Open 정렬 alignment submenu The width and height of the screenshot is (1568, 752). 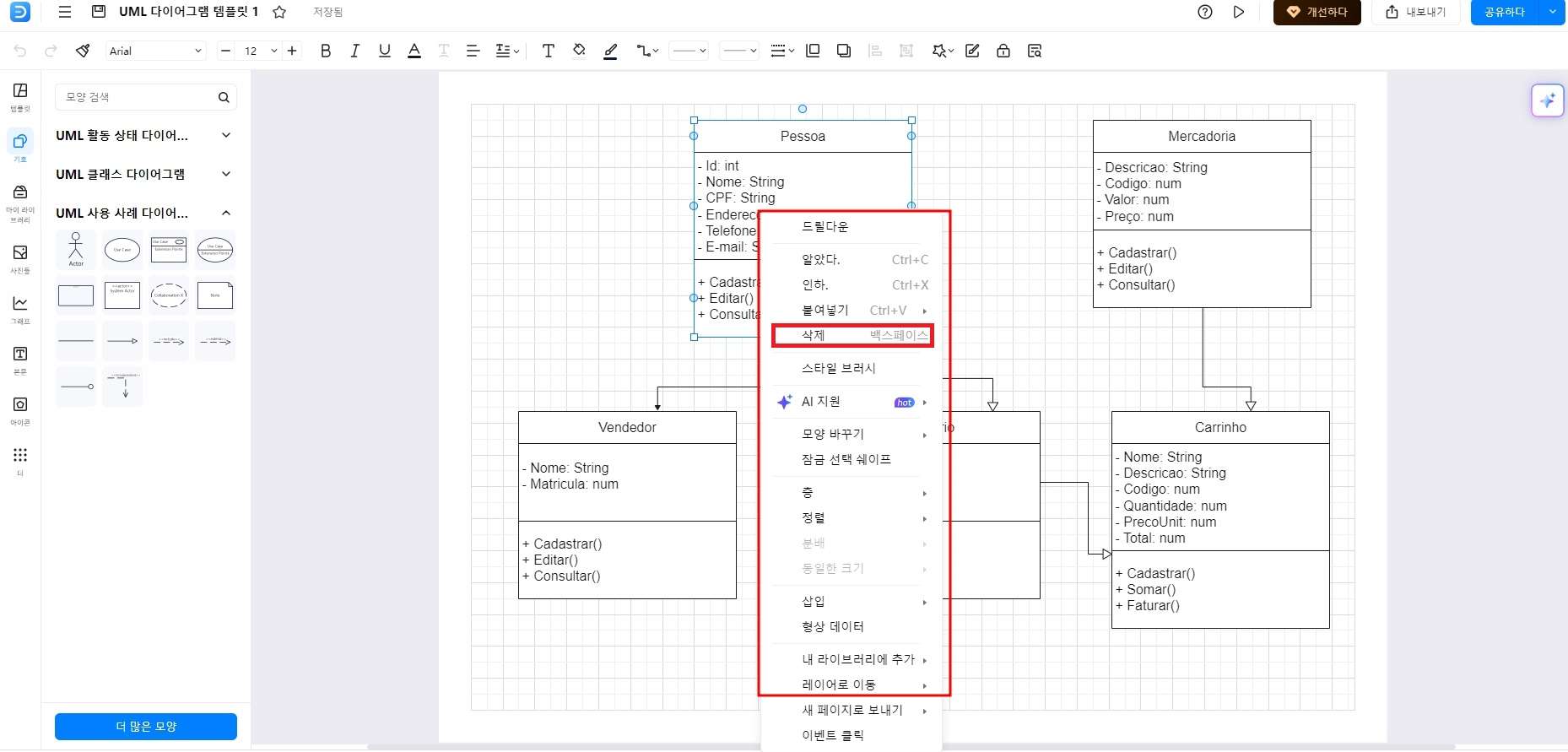[852, 517]
